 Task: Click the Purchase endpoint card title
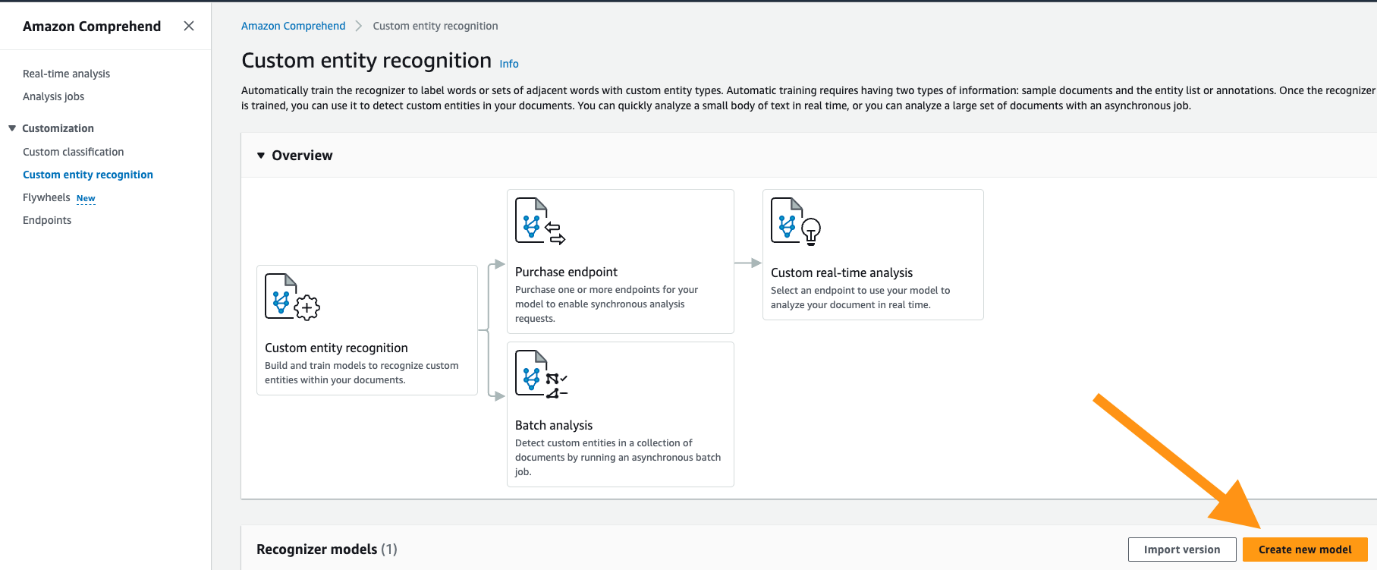(566, 272)
